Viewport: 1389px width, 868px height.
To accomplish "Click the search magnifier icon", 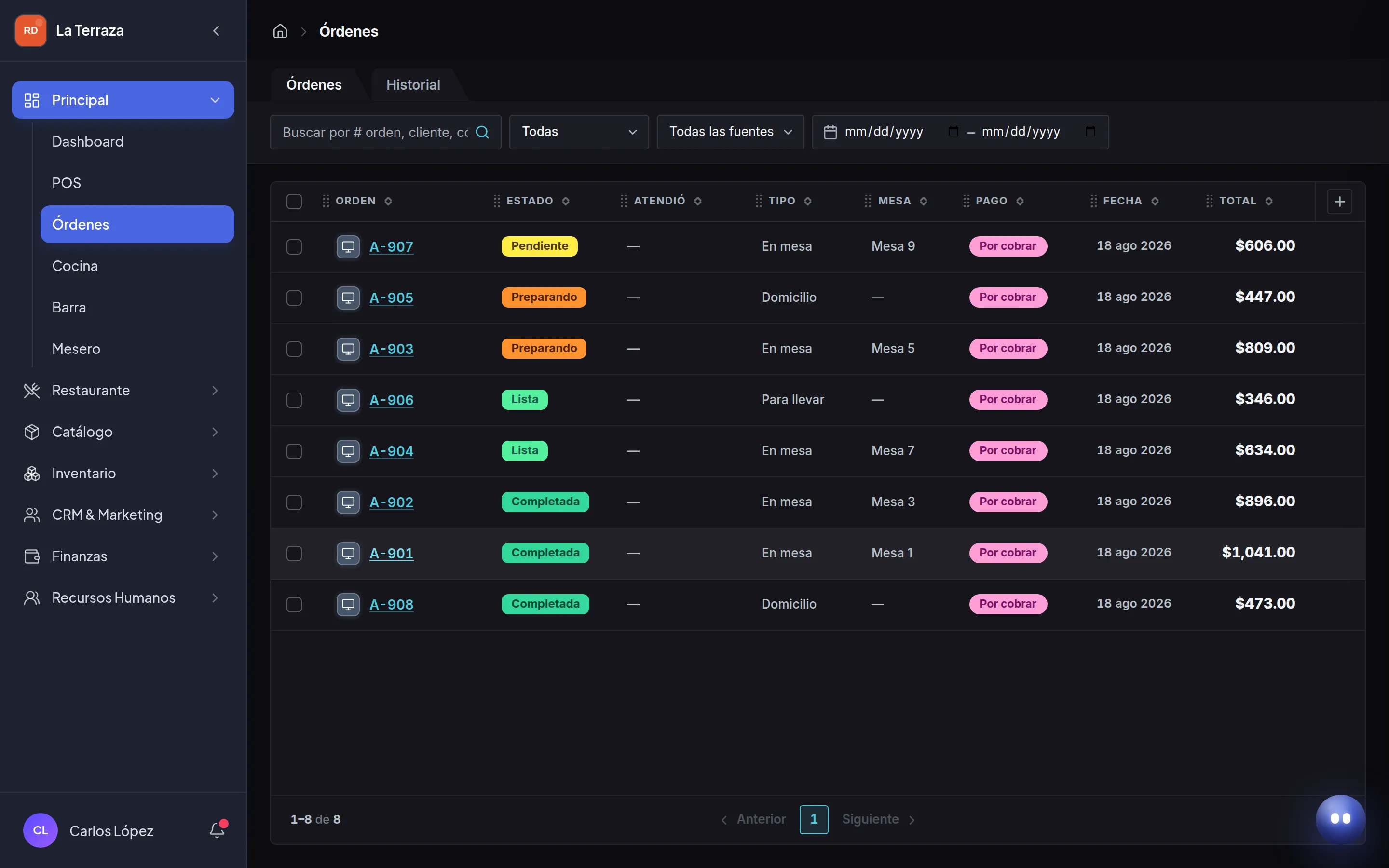I will click(x=483, y=132).
